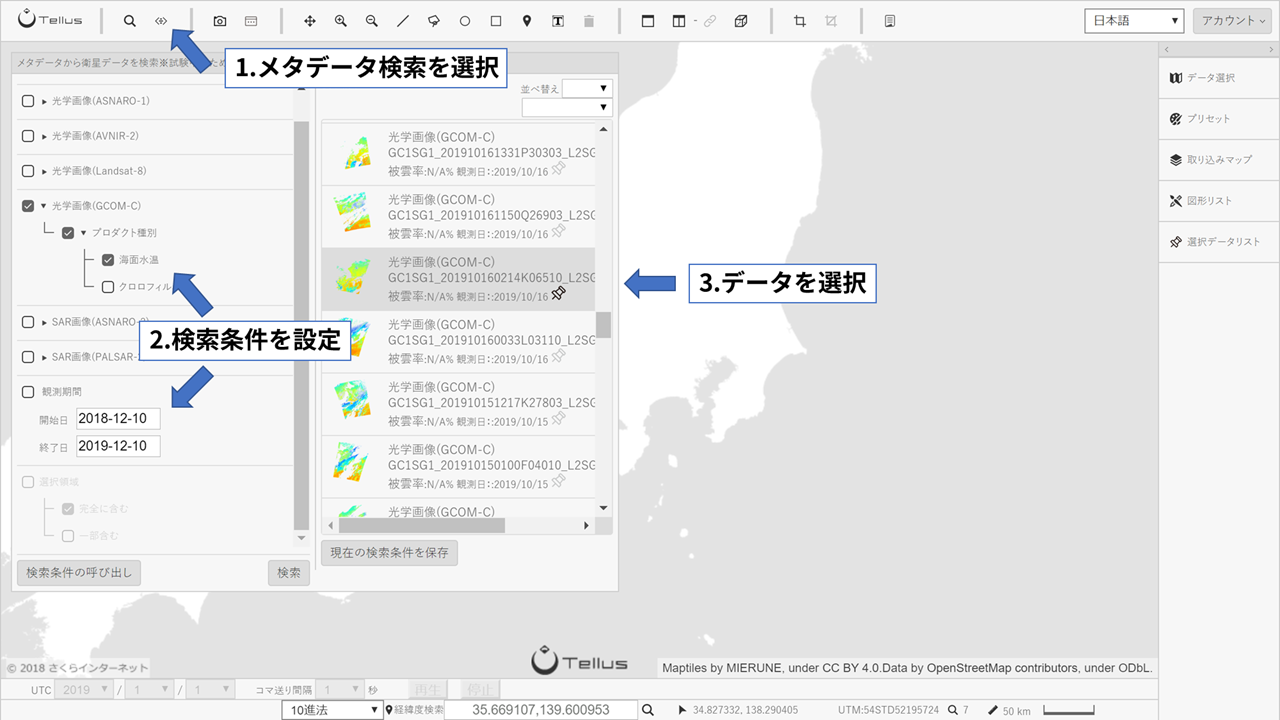The image size is (1280, 720).
Task: Uncheck the 海面水温 checkbox
Action: point(108,260)
